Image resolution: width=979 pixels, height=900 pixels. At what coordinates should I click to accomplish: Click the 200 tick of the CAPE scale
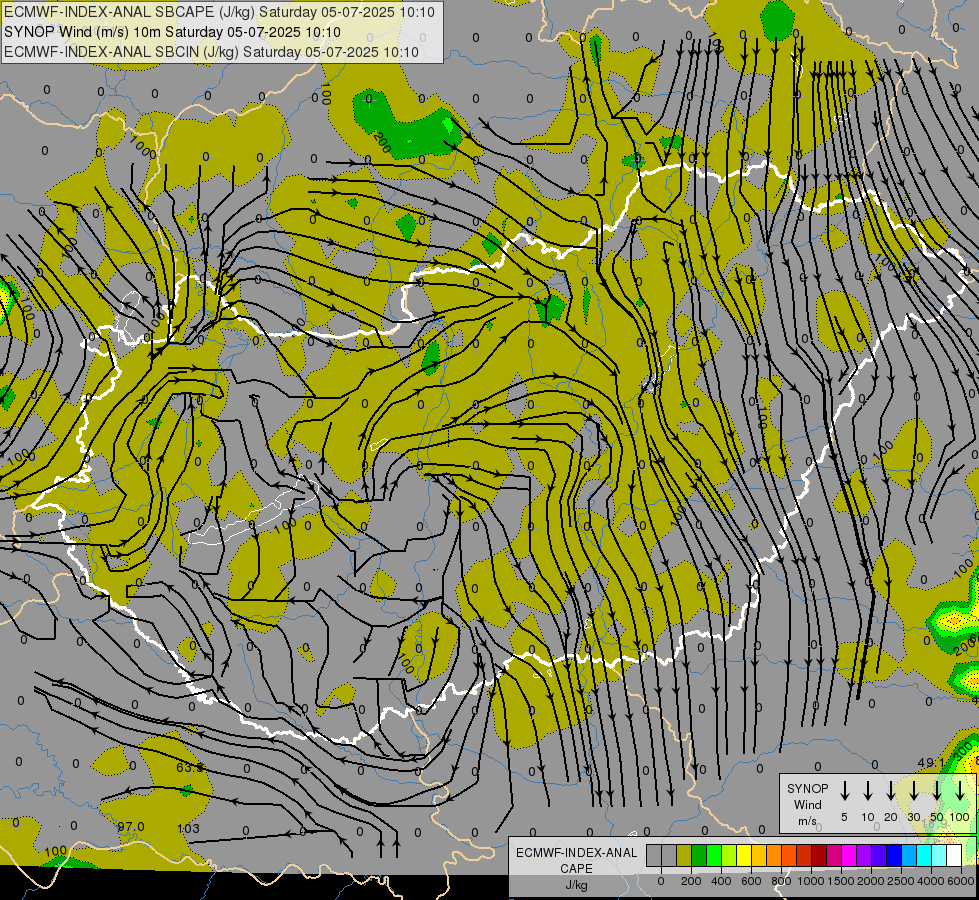[x=691, y=881]
